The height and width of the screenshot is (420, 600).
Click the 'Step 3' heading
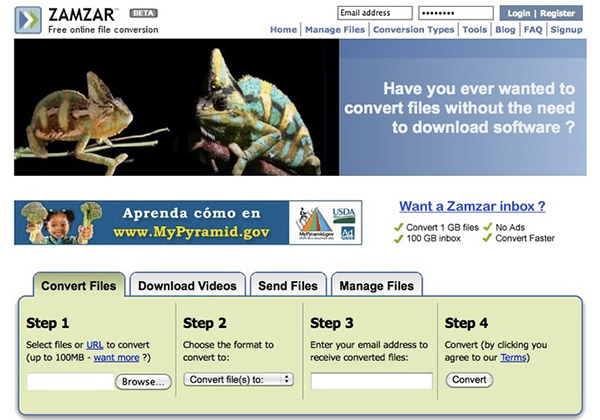(332, 323)
